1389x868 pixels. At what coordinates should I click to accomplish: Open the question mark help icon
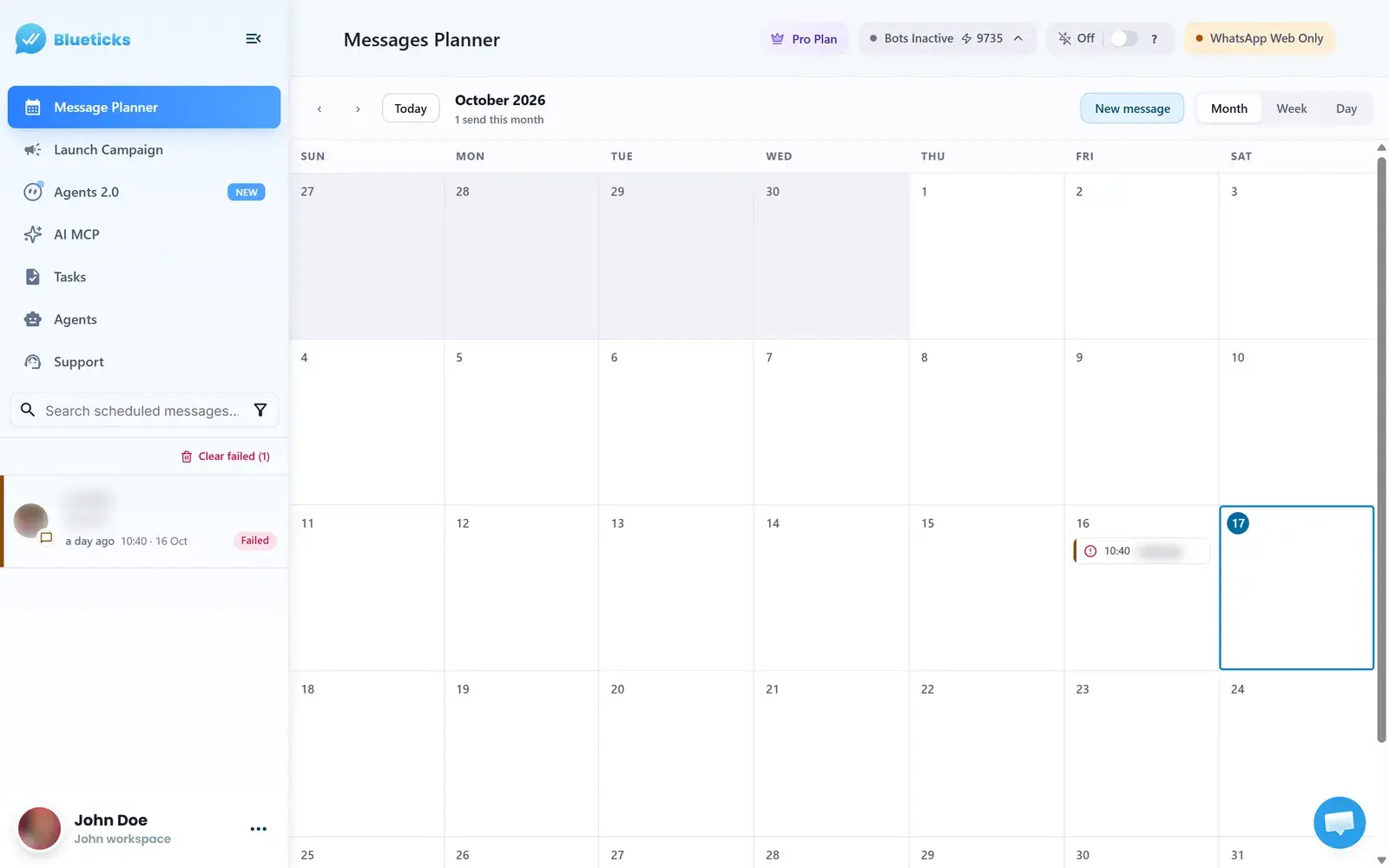1154,39
